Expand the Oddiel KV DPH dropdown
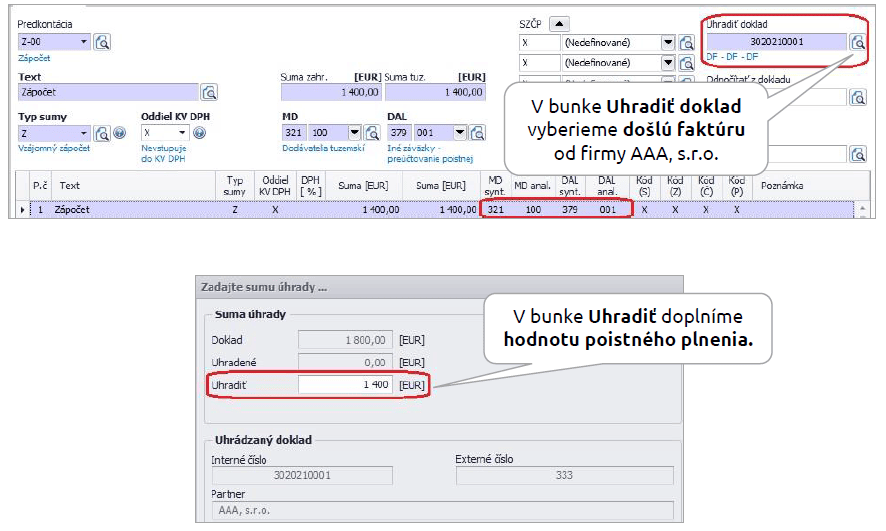 coord(183,133)
